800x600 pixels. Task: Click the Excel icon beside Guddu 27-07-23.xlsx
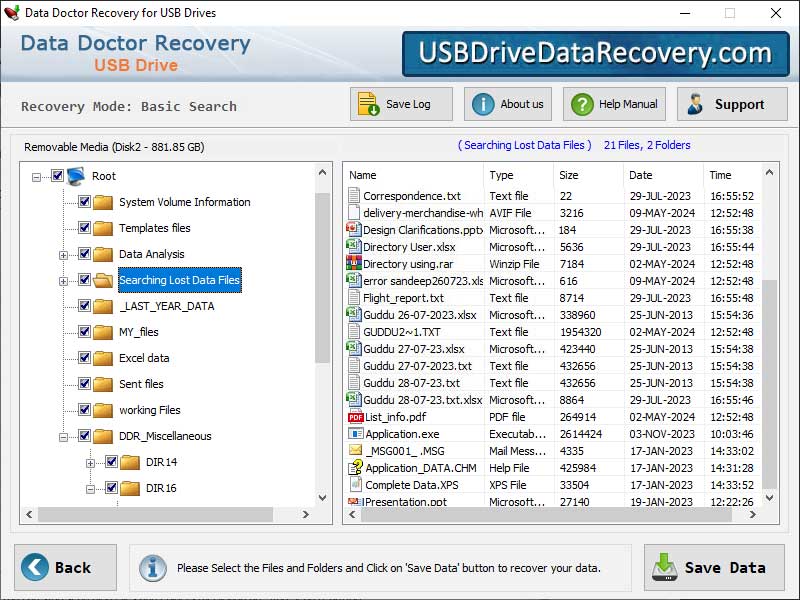(352, 349)
